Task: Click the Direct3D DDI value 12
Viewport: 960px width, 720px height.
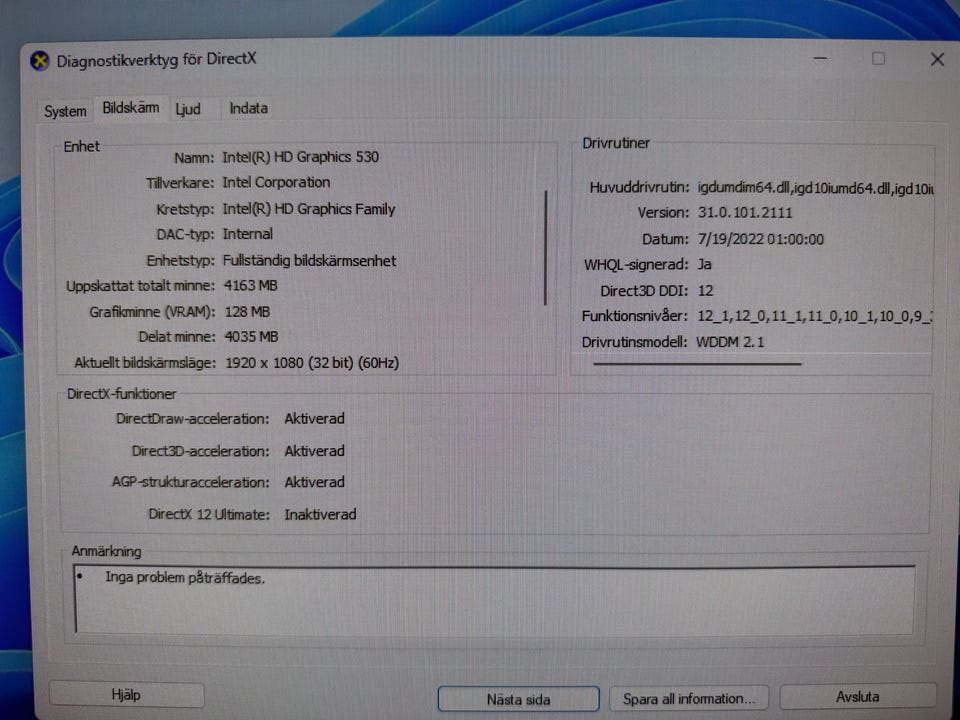Action: pos(706,290)
